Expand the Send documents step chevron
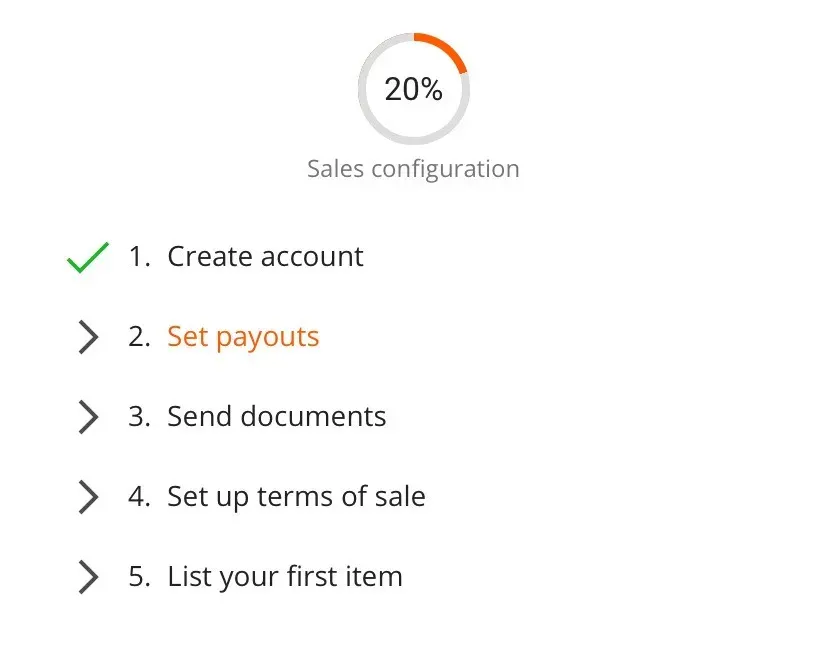828x665 pixels. pyautogui.click(x=88, y=417)
